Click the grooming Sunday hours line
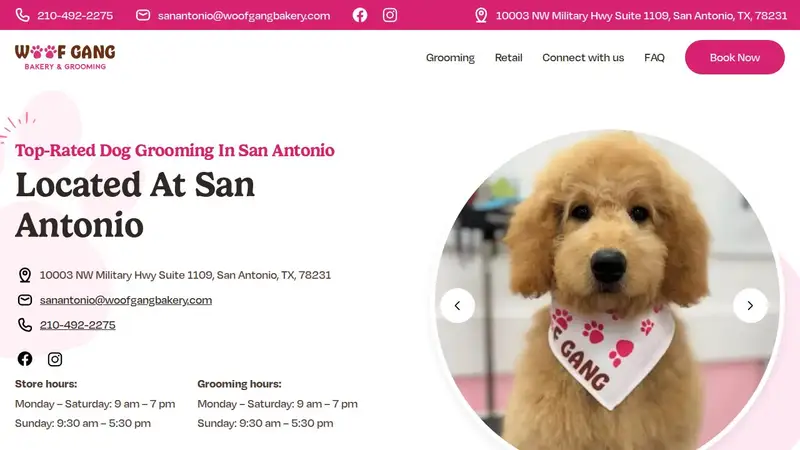Image resolution: width=800 pixels, height=450 pixels. 265,423
